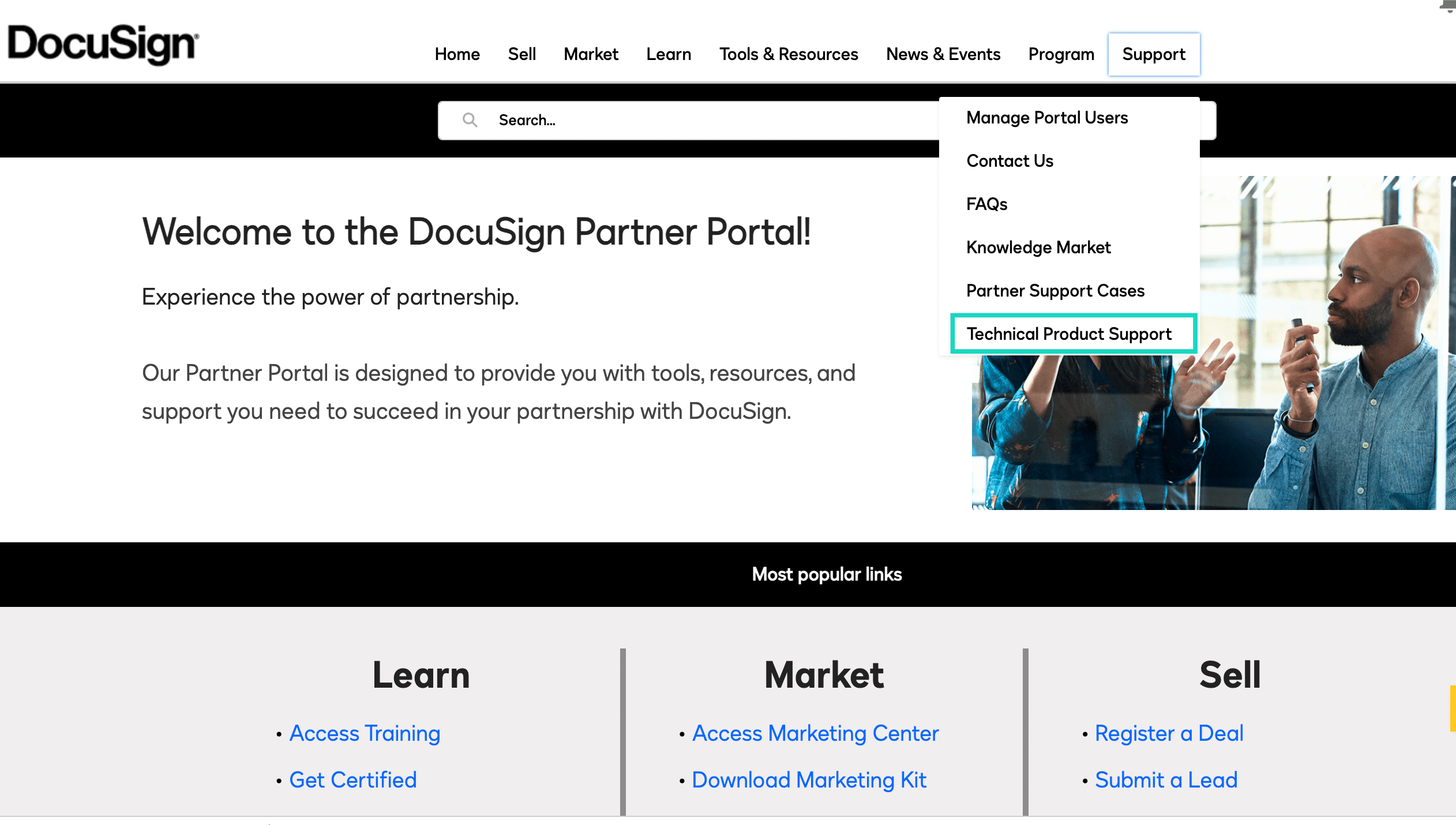
Task: Select FAQs in the dropdown
Action: coord(986,204)
